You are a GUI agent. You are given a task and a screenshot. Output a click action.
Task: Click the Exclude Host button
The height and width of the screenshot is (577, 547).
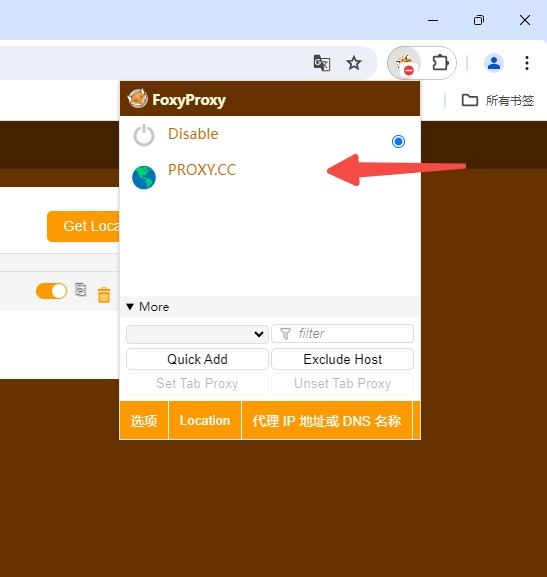click(342, 359)
